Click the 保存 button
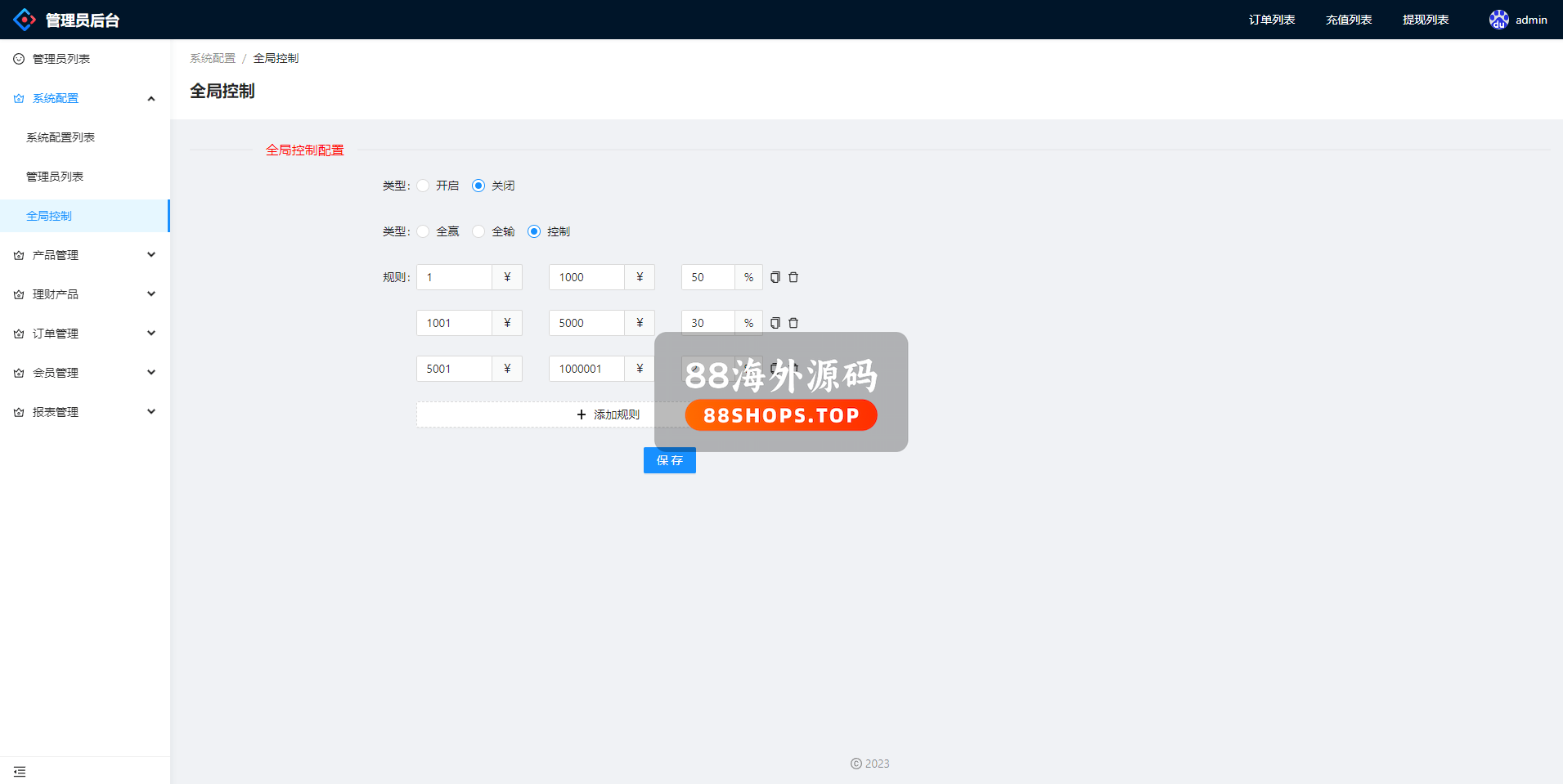1563x784 pixels. coord(669,460)
